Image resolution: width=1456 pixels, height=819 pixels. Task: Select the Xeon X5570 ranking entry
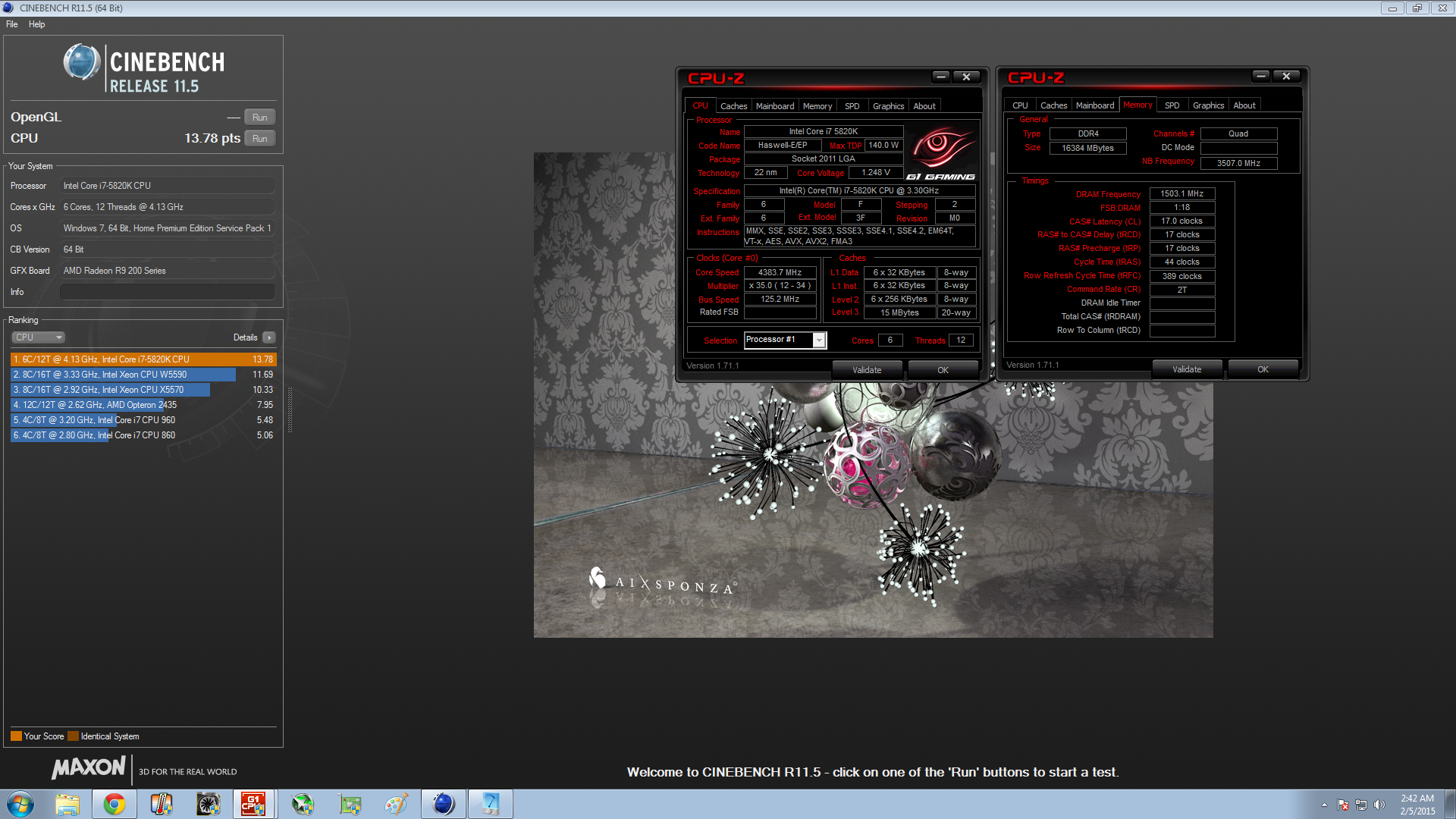coord(143,390)
